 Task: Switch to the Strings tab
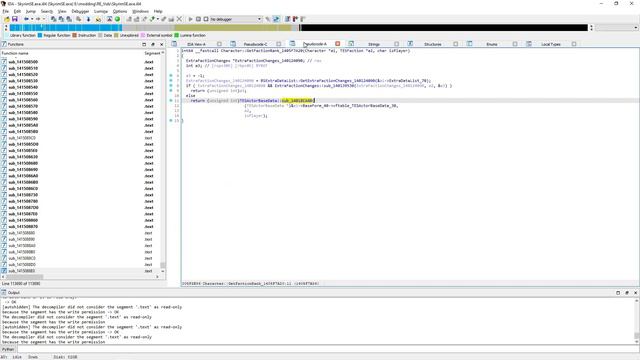pos(373,44)
